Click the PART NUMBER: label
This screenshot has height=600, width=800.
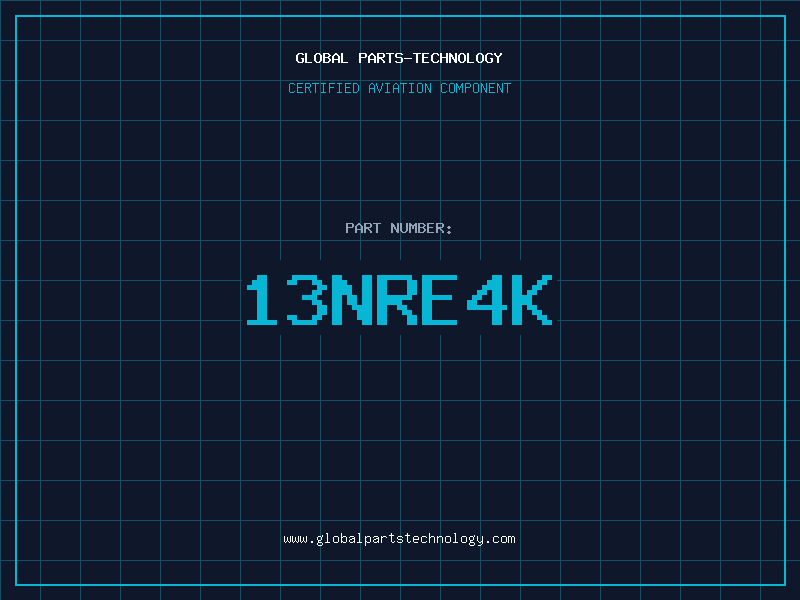click(399, 228)
